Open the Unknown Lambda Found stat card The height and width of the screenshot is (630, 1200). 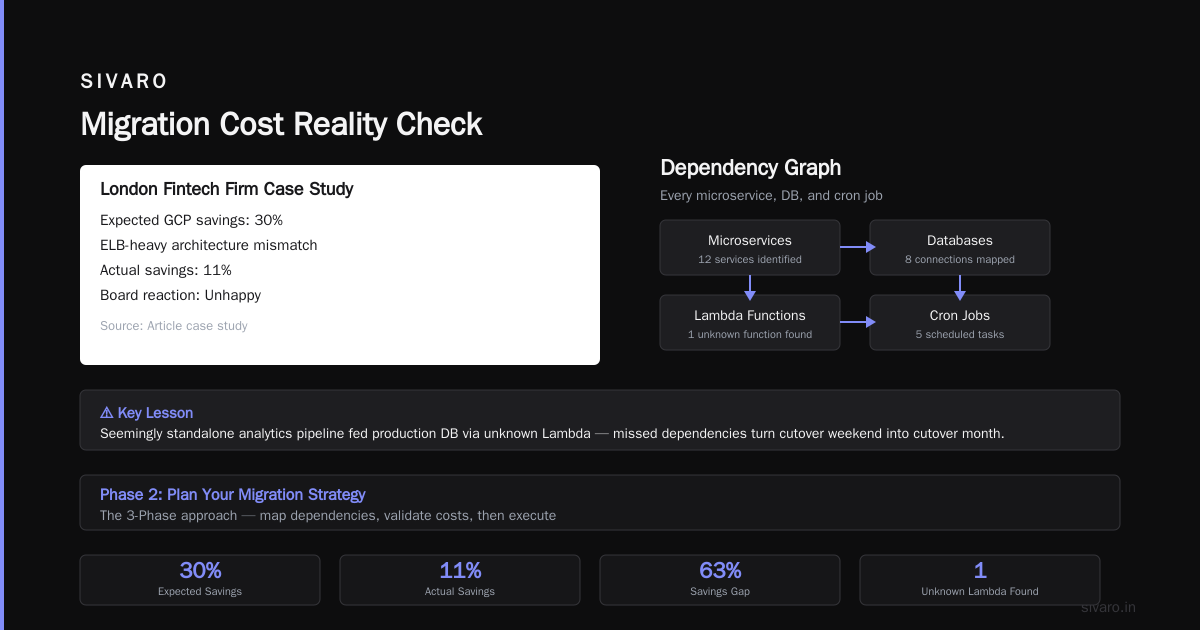[x=980, y=580]
